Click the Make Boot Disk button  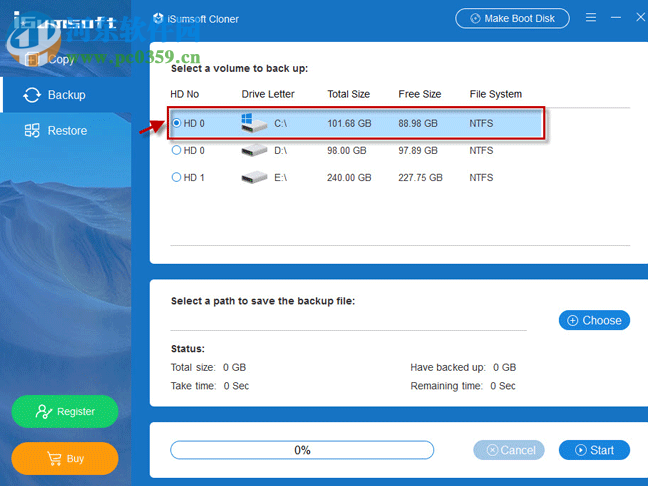point(512,19)
